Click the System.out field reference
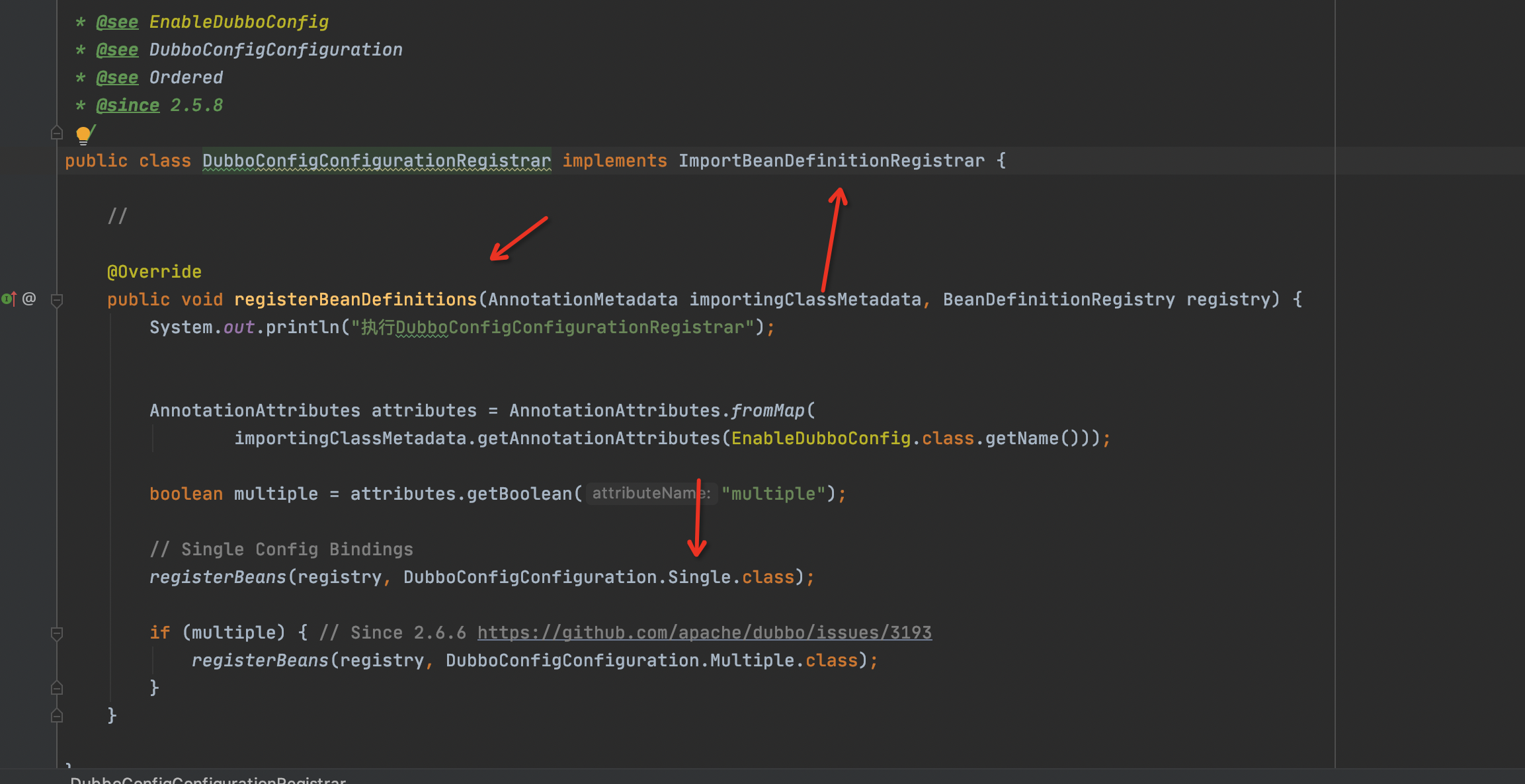This screenshot has width=1525, height=784. pos(239,327)
